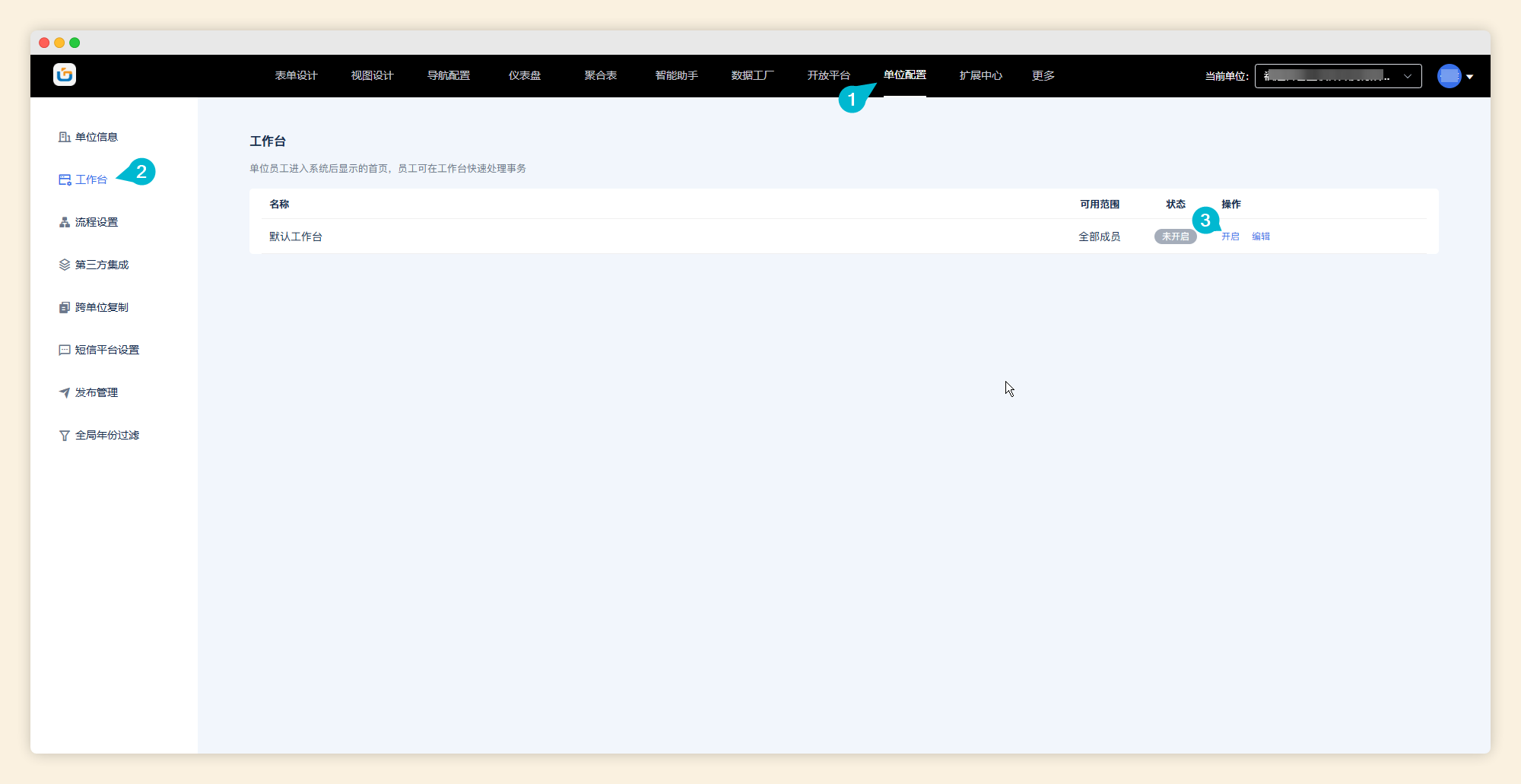Open 流程设置 in the sidebar
Viewport: 1521px width, 784px height.
97,222
